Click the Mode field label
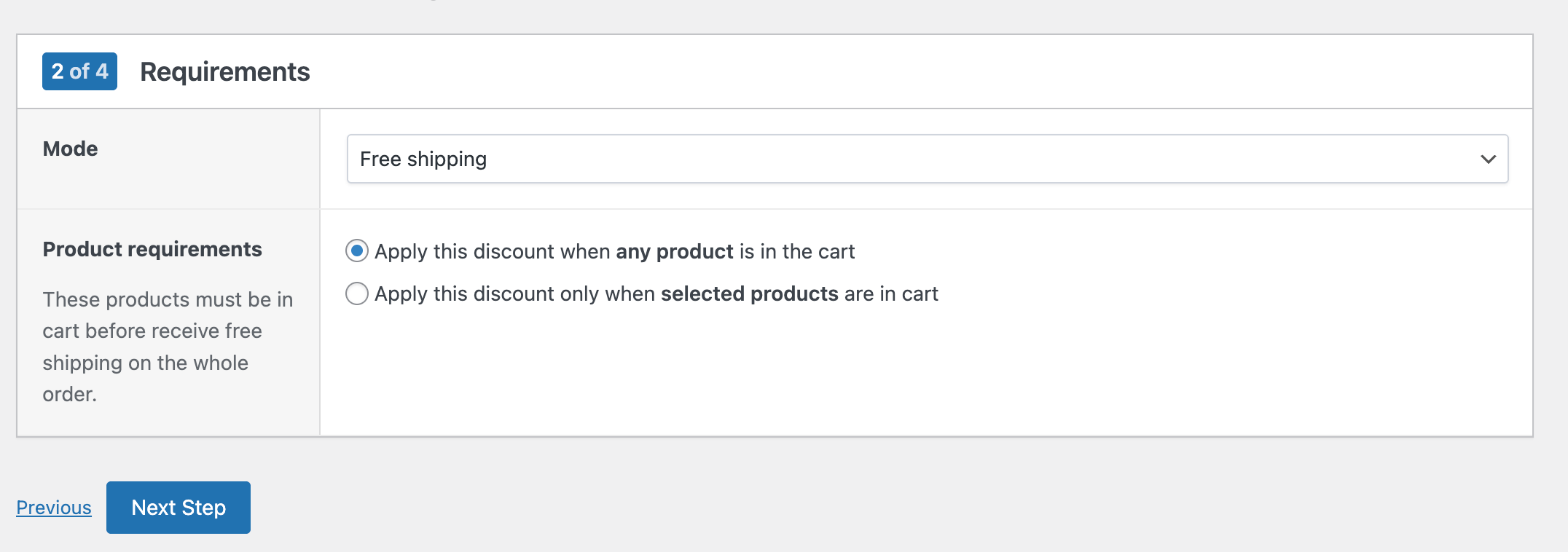This screenshot has height=552, width=1568. coord(70,149)
